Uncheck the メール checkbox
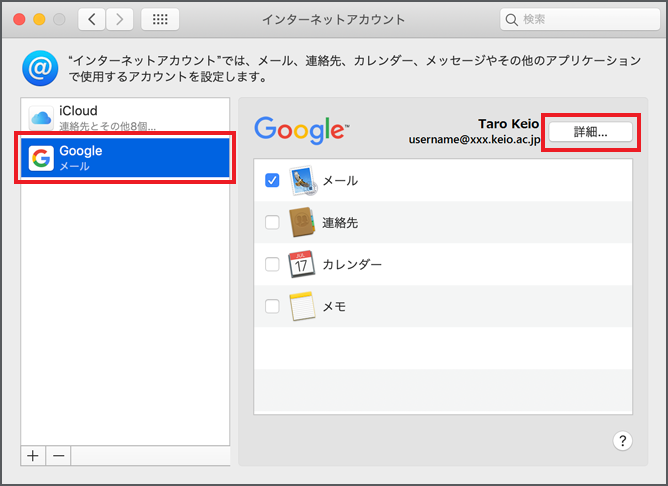Viewport: 668px width, 486px height. [x=272, y=181]
